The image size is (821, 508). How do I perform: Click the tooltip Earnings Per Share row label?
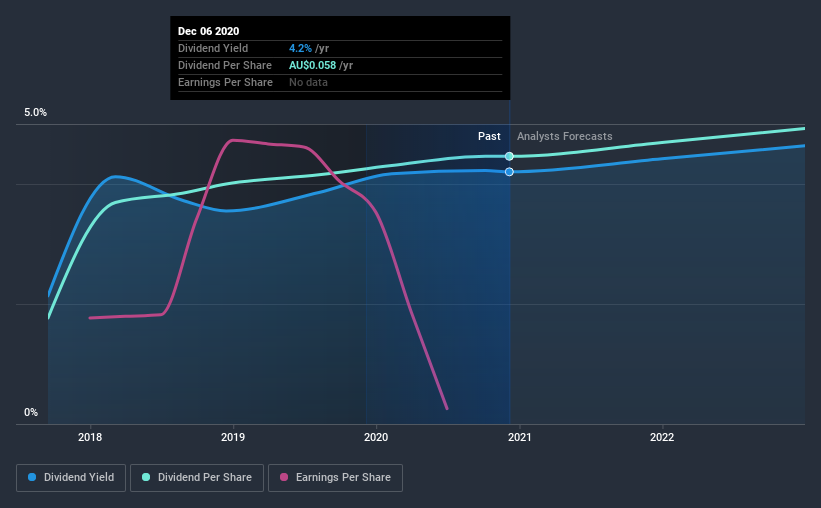225,82
